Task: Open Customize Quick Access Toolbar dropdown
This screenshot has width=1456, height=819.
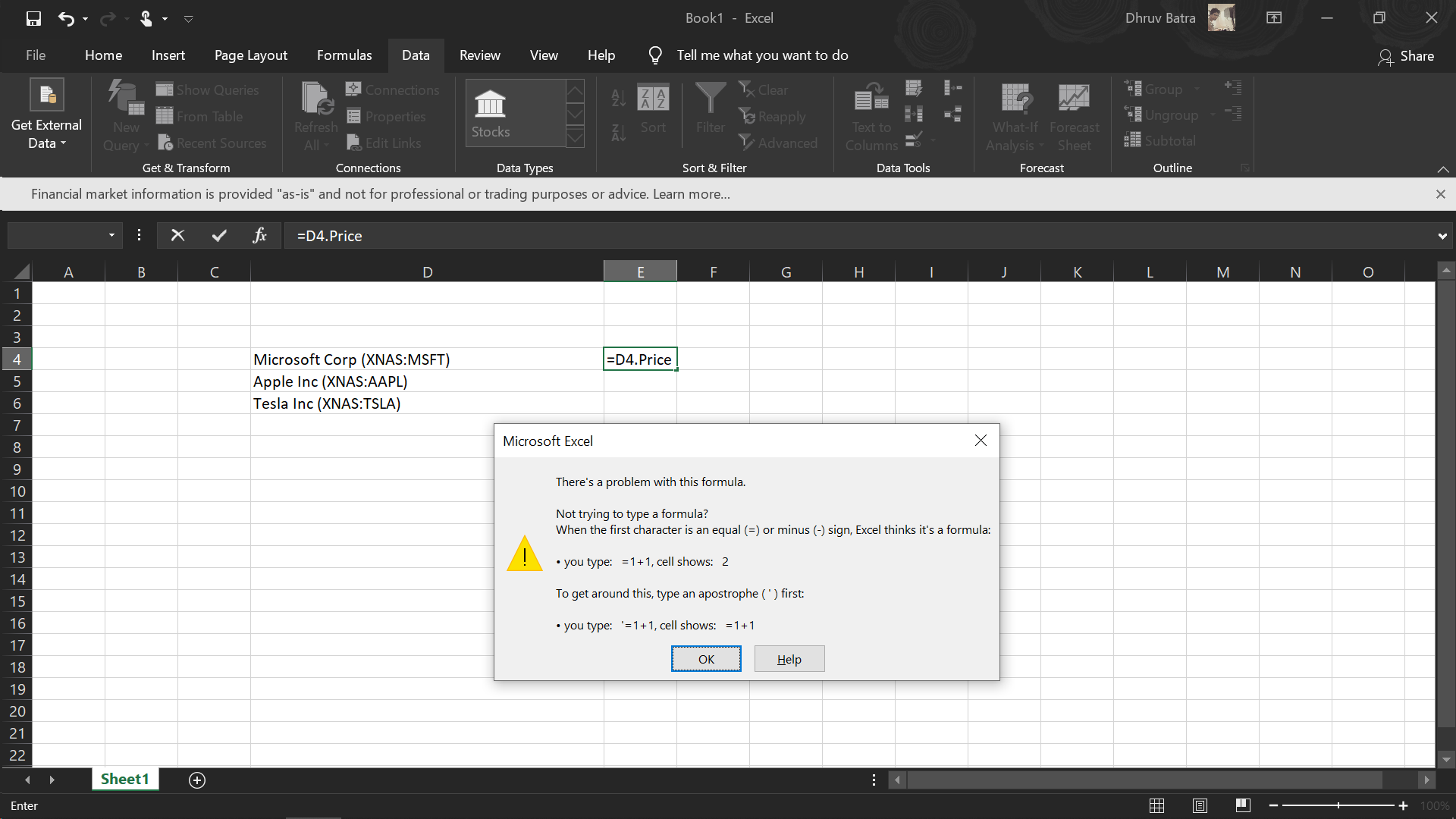Action: pos(189,19)
